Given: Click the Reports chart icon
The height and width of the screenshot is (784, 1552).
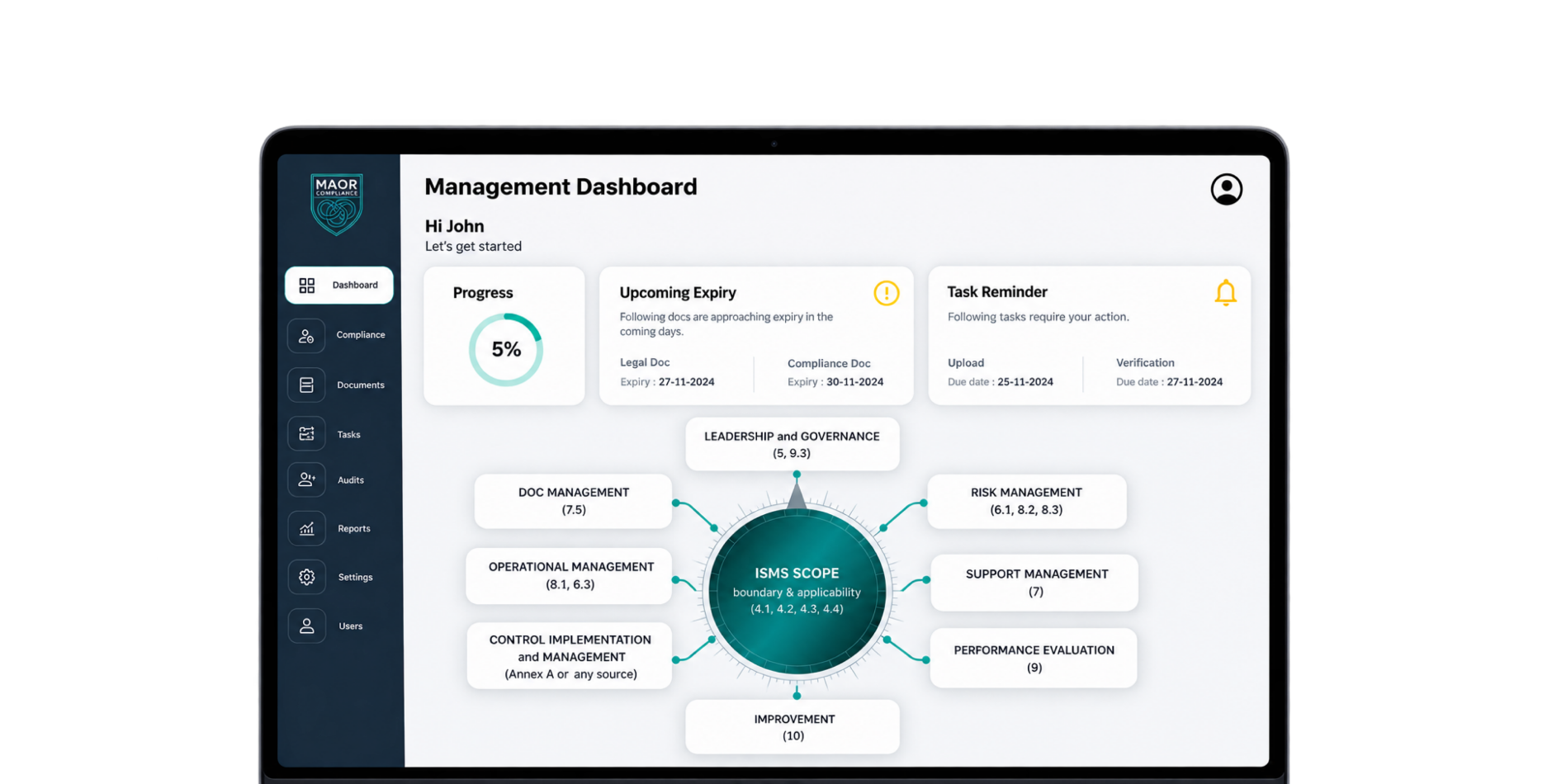Looking at the screenshot, I should [x=306, y=528].
